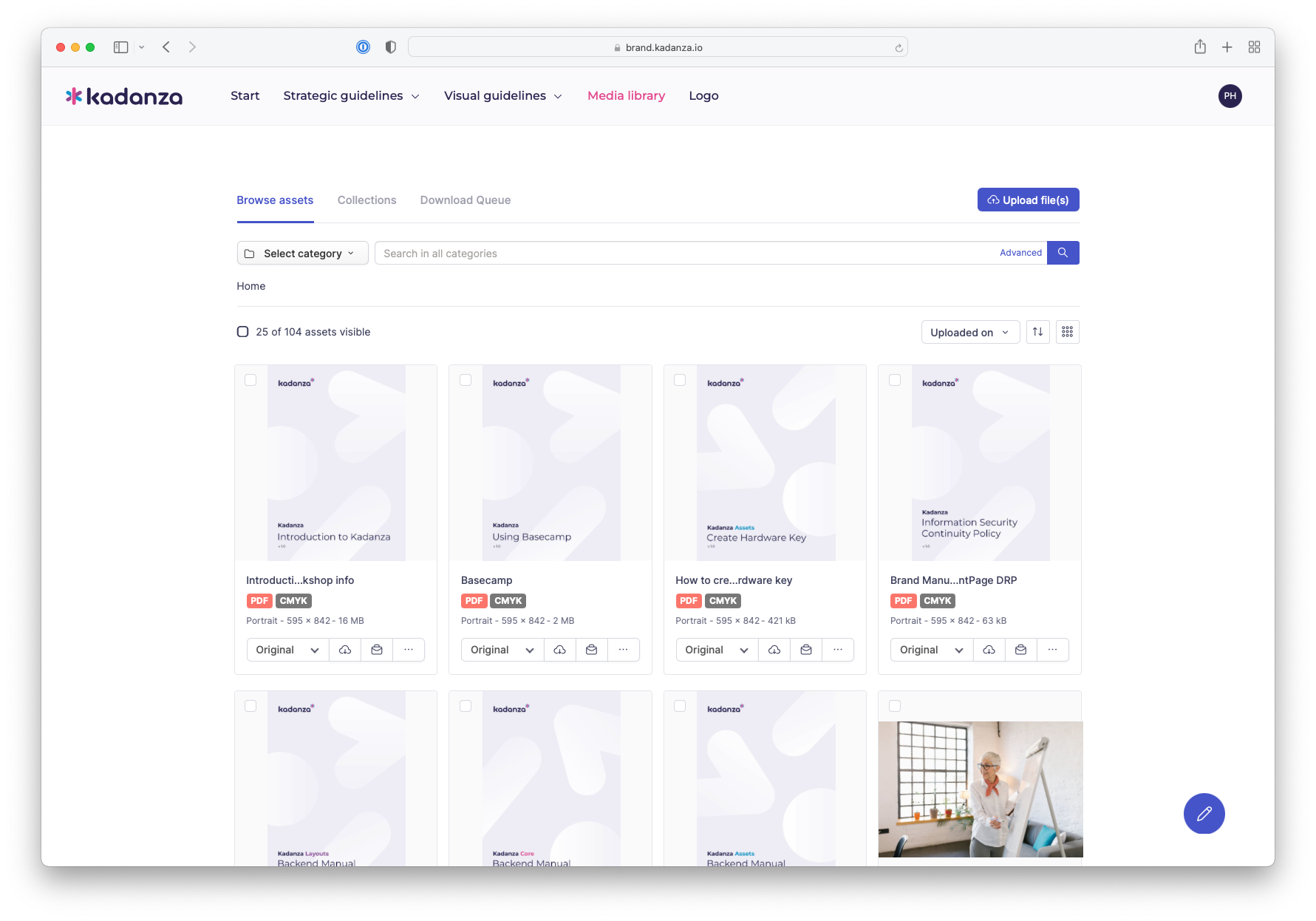Open the Brand Manu...ntPage DRP title
The image size is (1316, 921).
[953, 580]
